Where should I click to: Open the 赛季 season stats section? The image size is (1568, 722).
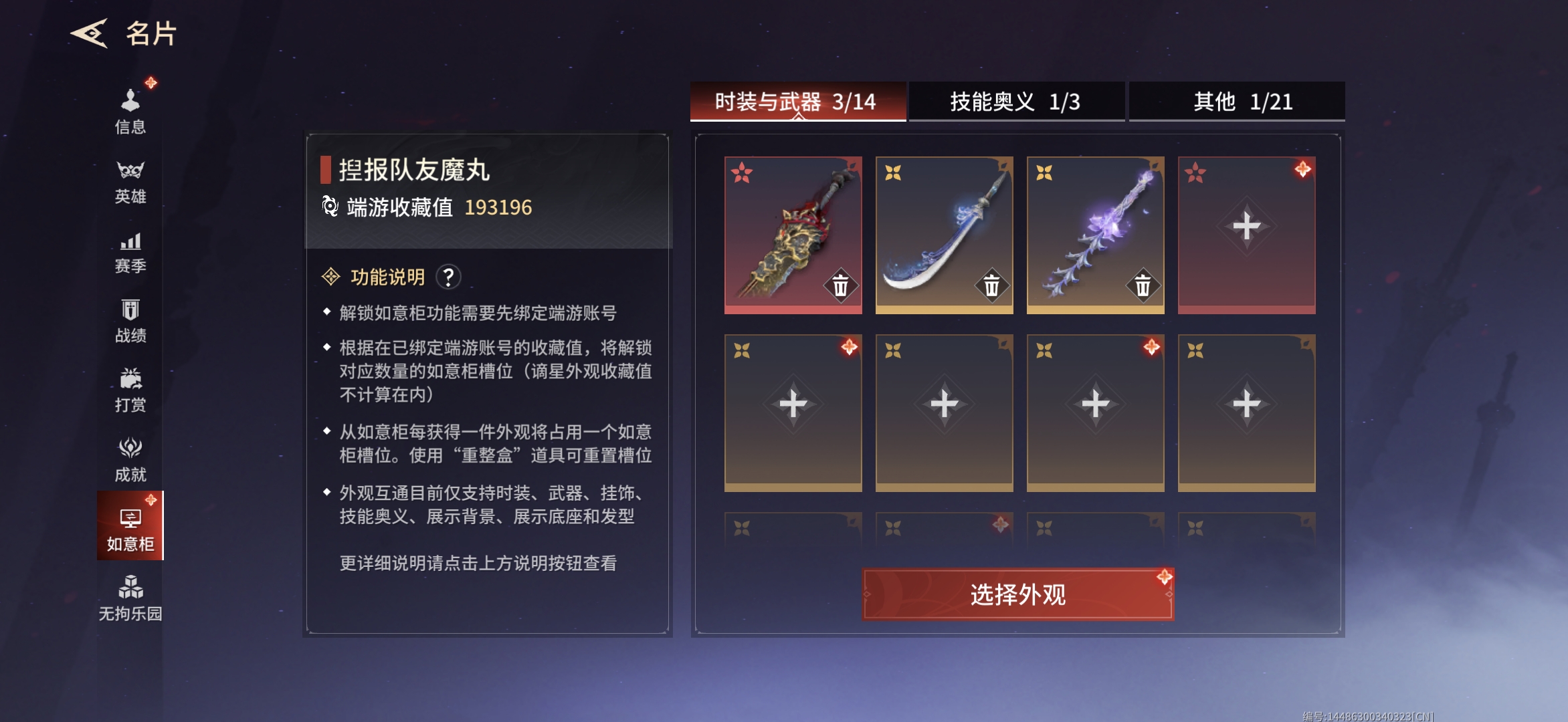[130, 253]
